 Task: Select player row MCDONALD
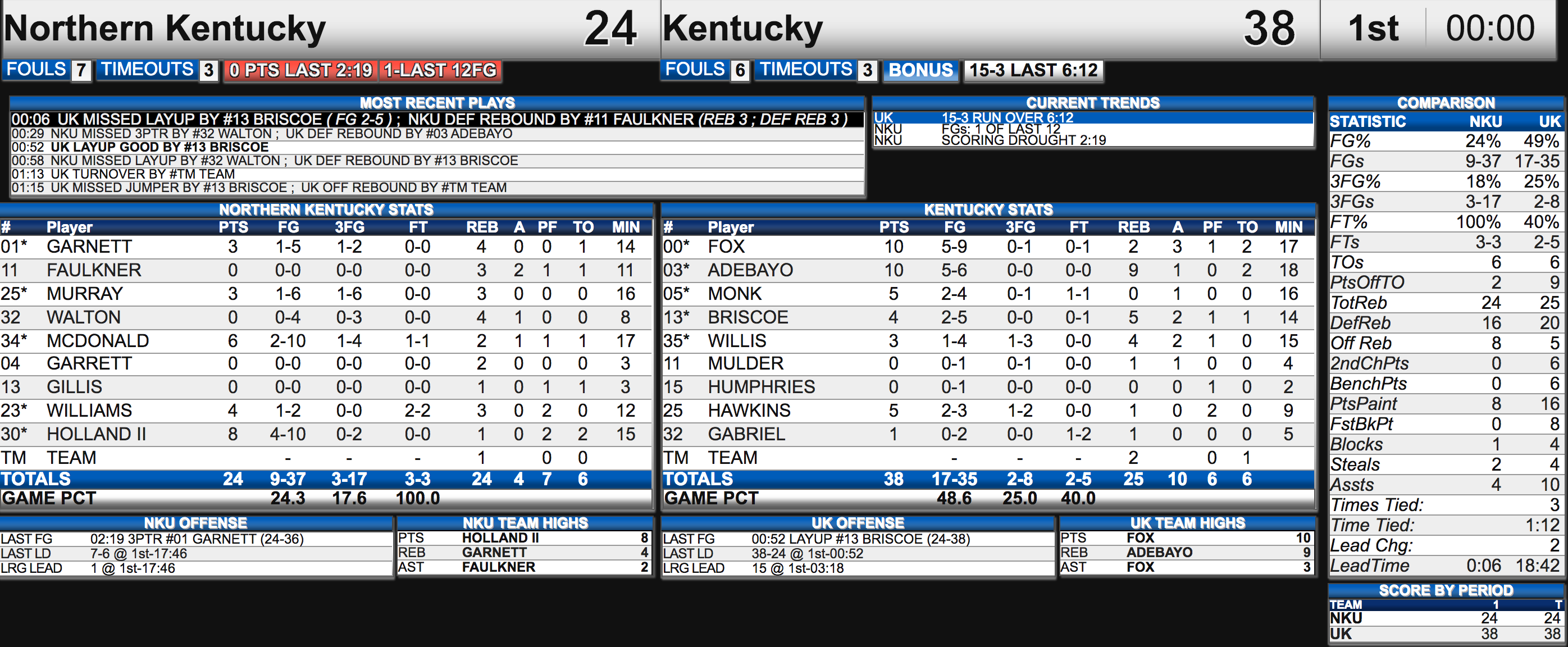coord(326,340)
